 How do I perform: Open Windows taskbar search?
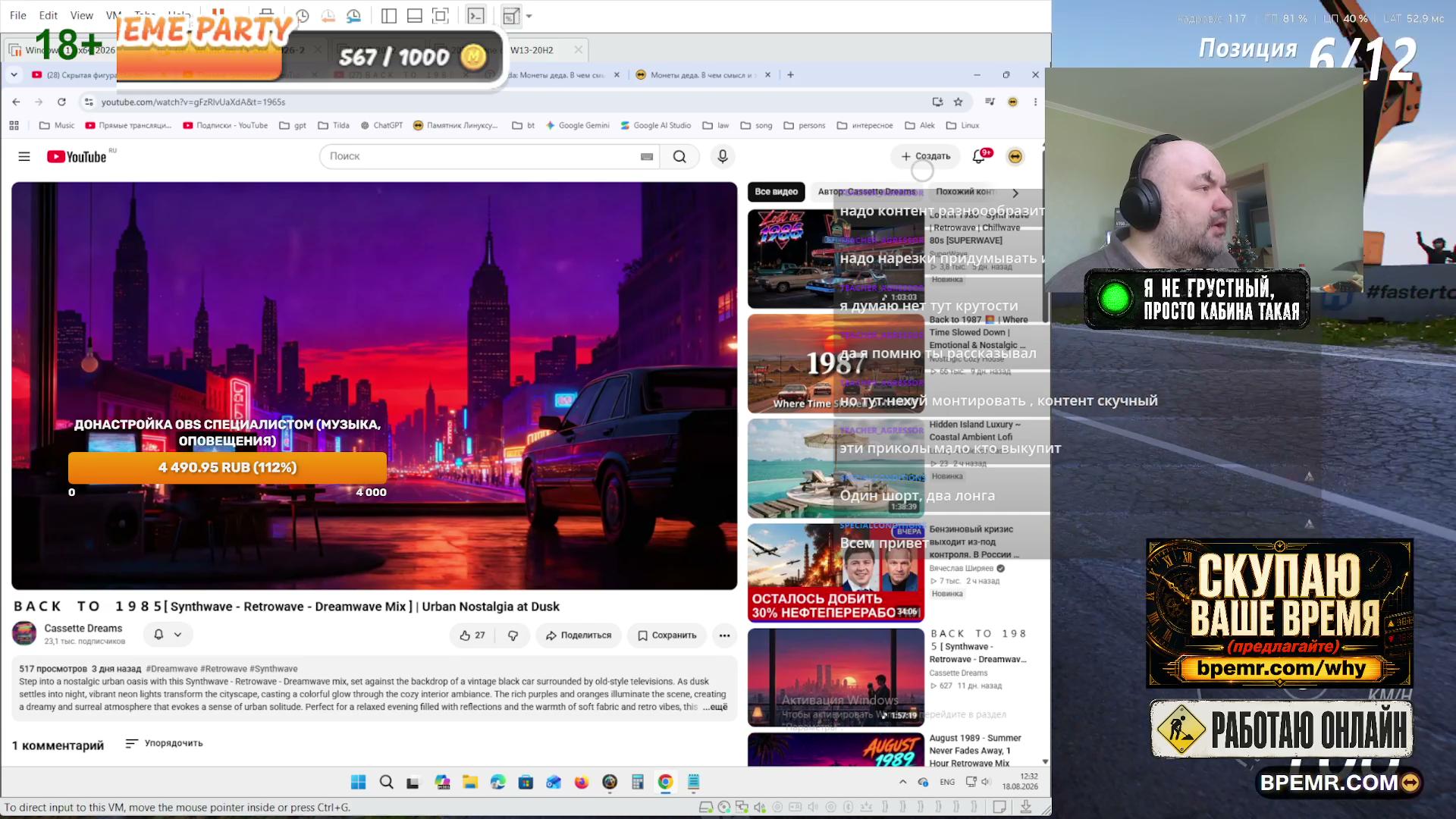coord(386,782)
